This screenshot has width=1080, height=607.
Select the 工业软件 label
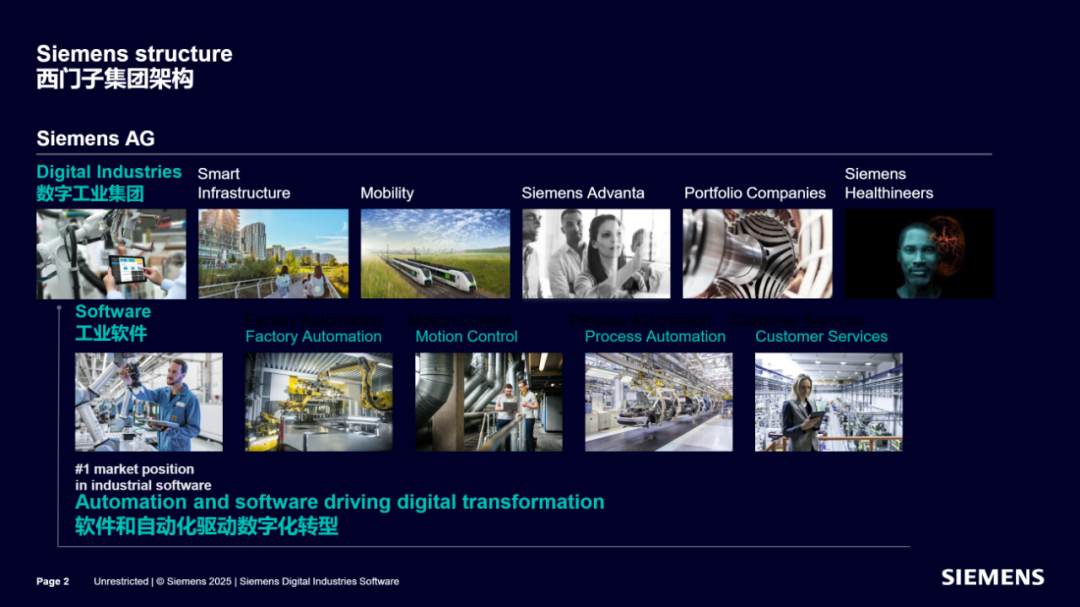111,333
